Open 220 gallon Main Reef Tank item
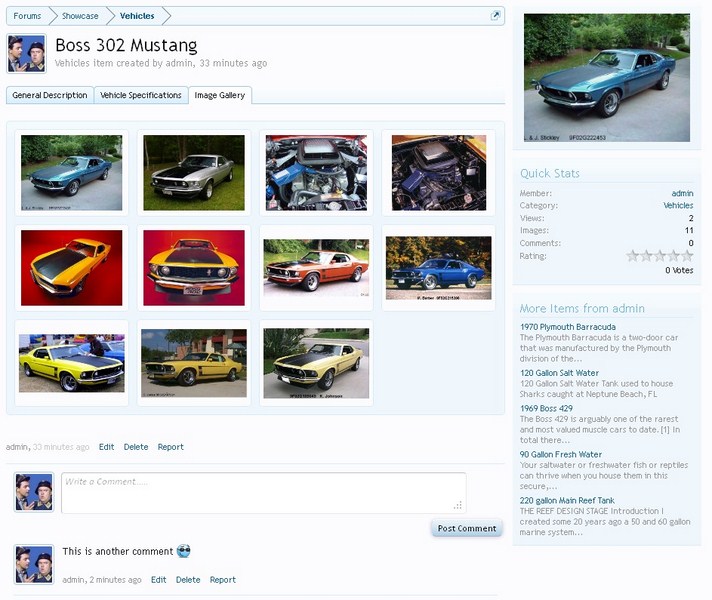Image resolution: width=712 pixels, height=600 pixels. coord(567,500)
